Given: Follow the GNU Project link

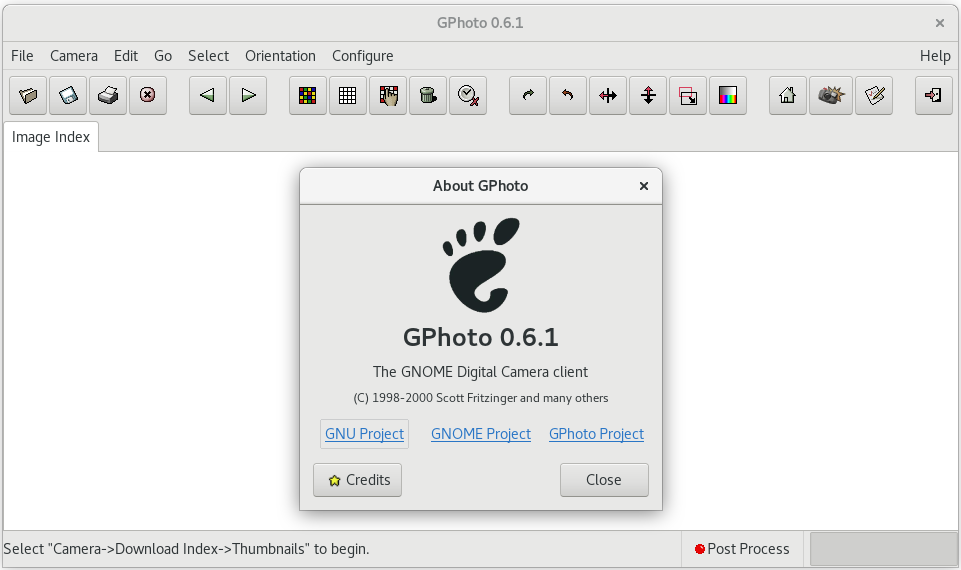Looking at the screenshot, I should coord(364,434).
